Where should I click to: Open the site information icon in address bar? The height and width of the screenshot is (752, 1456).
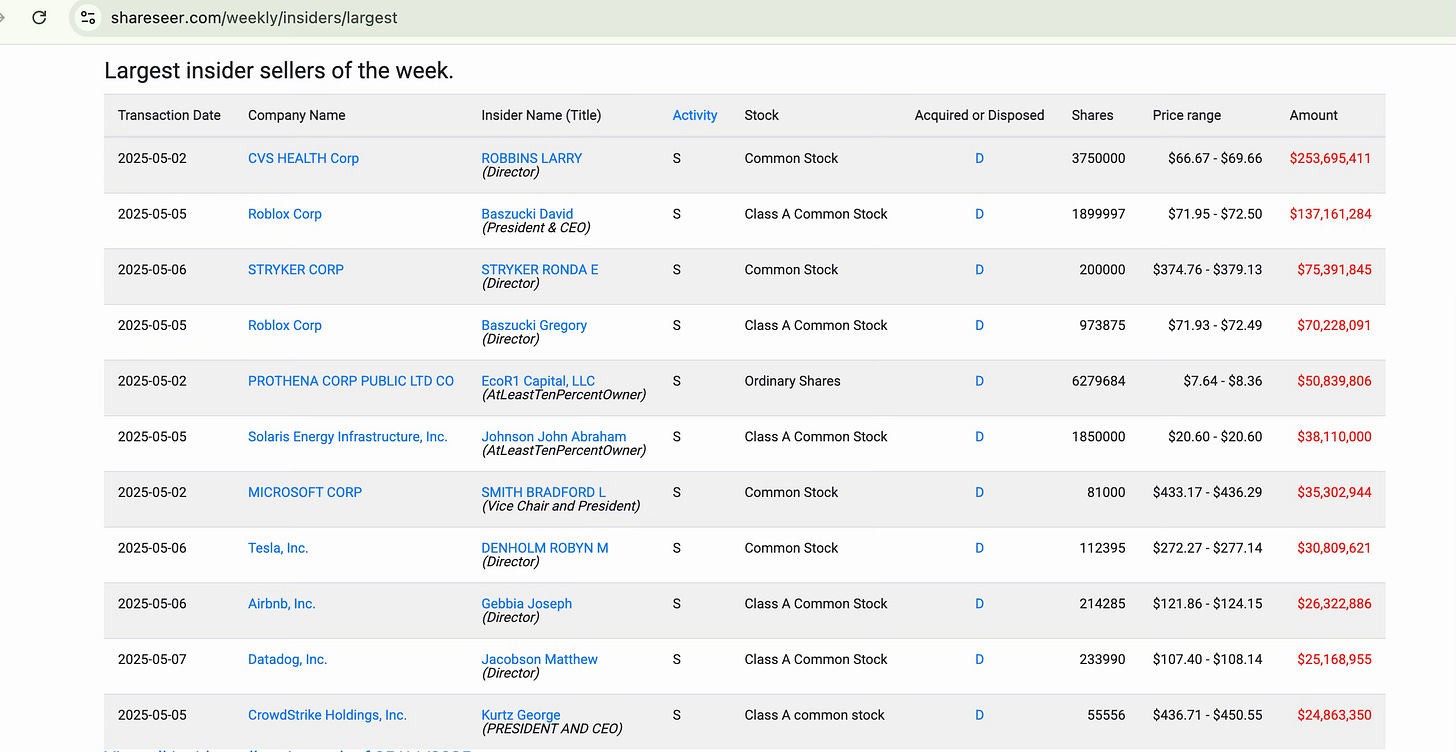point(88,18)
